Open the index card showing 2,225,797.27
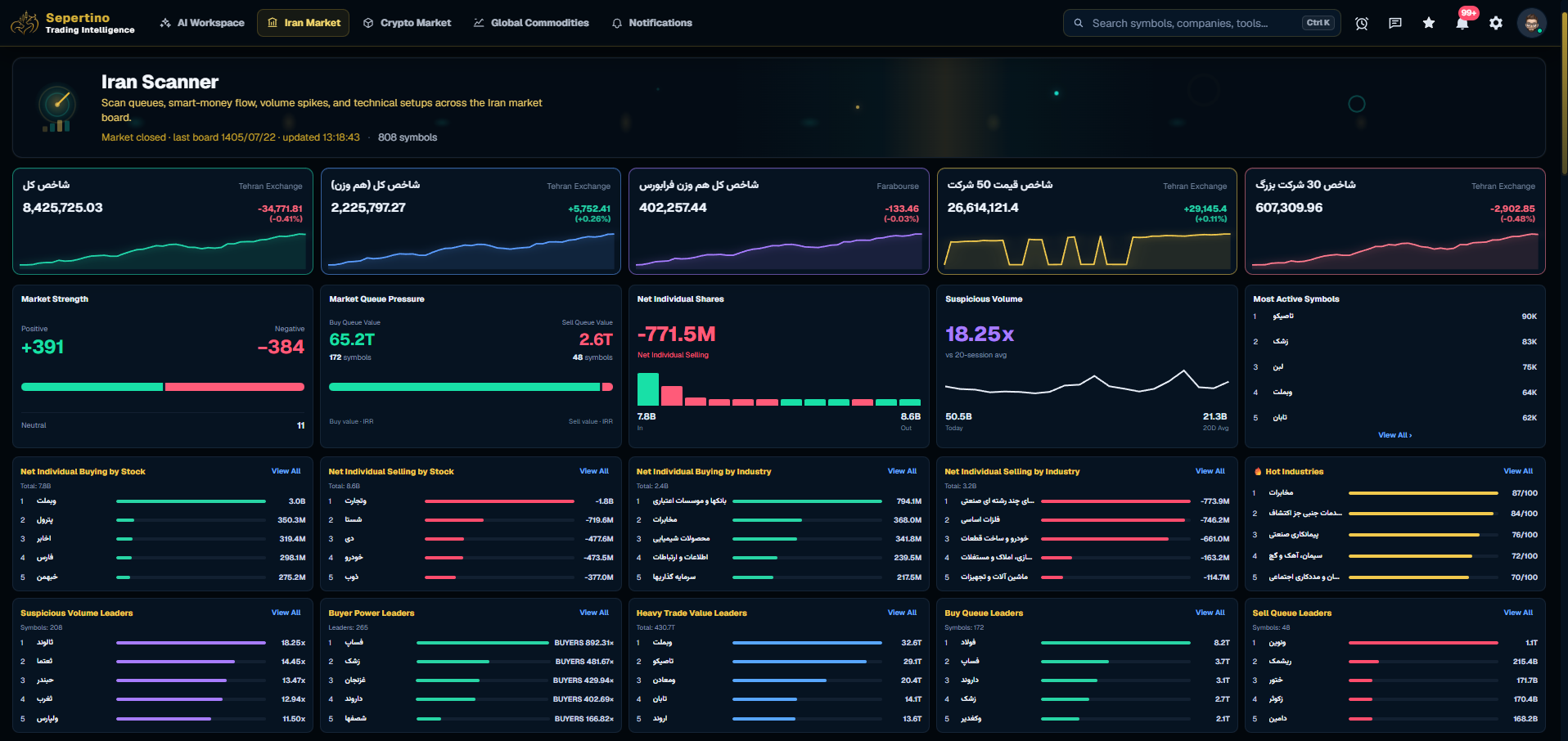The height and width of the screenshot is (741, 1568). (x=471, y=221)
